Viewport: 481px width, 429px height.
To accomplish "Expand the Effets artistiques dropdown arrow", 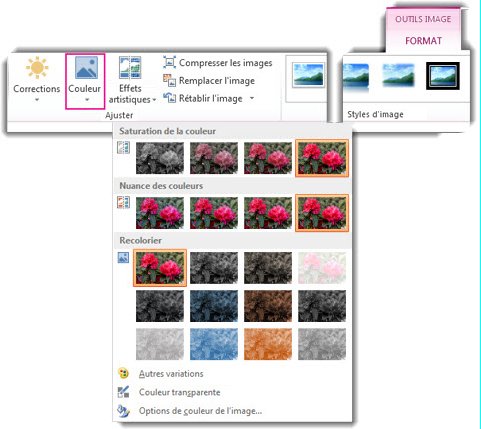I will tap(154, 100).
